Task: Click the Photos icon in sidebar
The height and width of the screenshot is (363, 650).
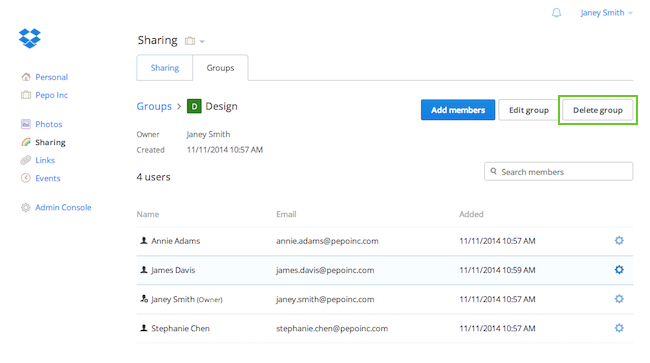Action: pos(26,124)
